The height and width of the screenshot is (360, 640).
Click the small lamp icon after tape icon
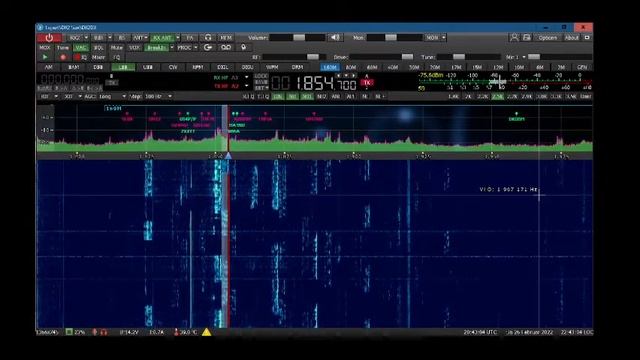pos(244,47)
